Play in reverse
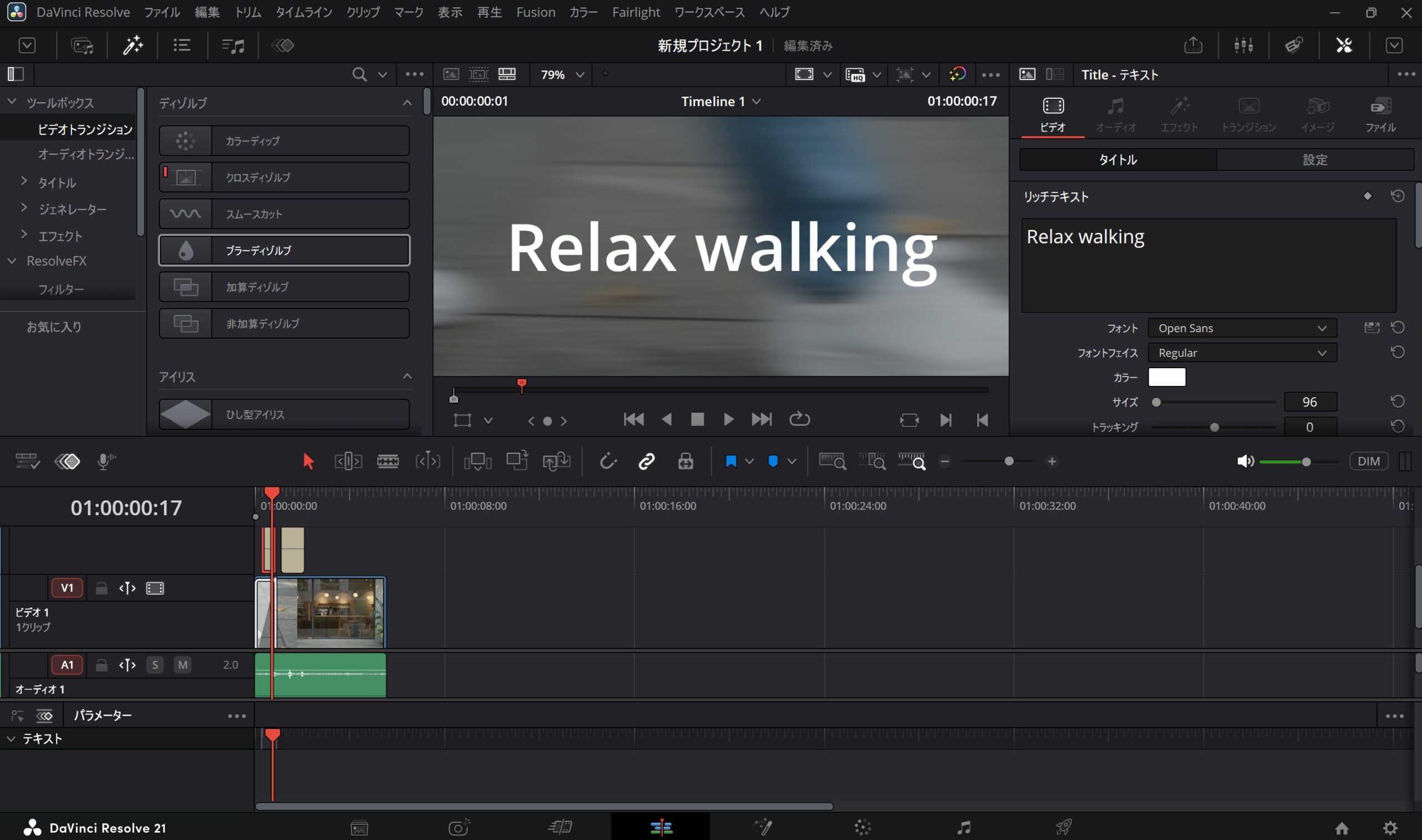 (667, 419)
